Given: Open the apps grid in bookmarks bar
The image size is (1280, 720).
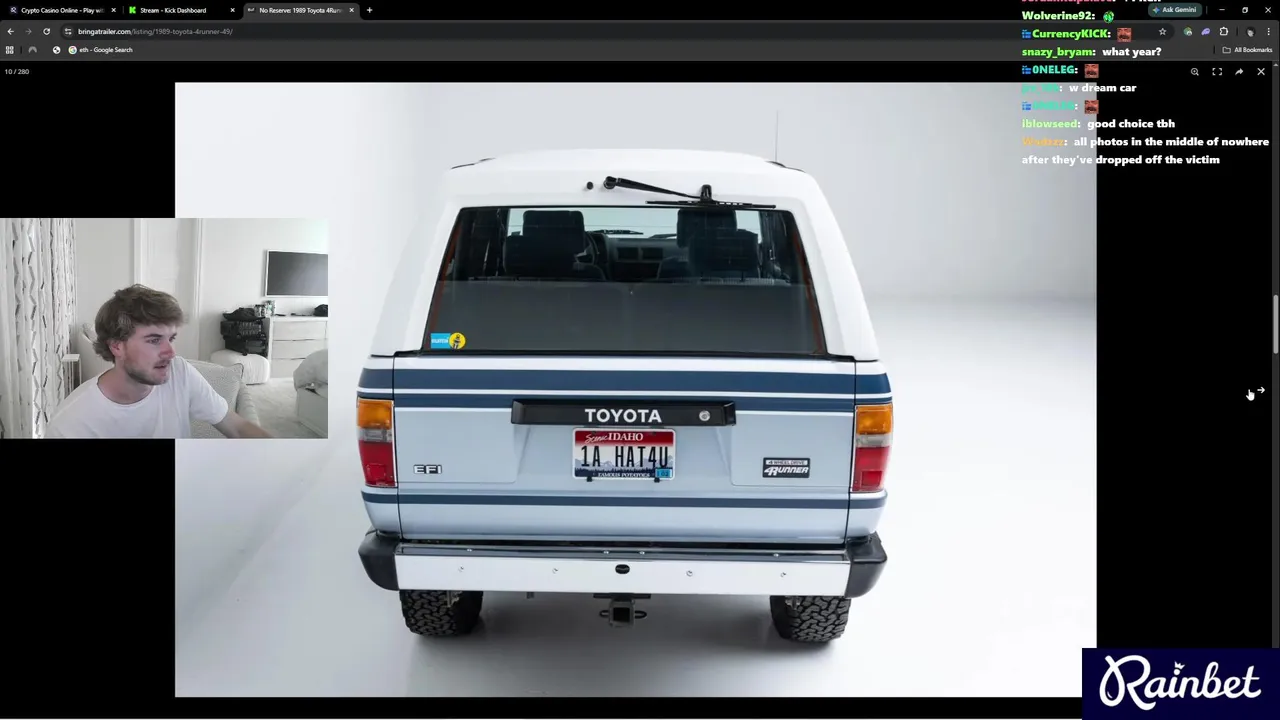Looking at the screenshot, I should point(10,50).
